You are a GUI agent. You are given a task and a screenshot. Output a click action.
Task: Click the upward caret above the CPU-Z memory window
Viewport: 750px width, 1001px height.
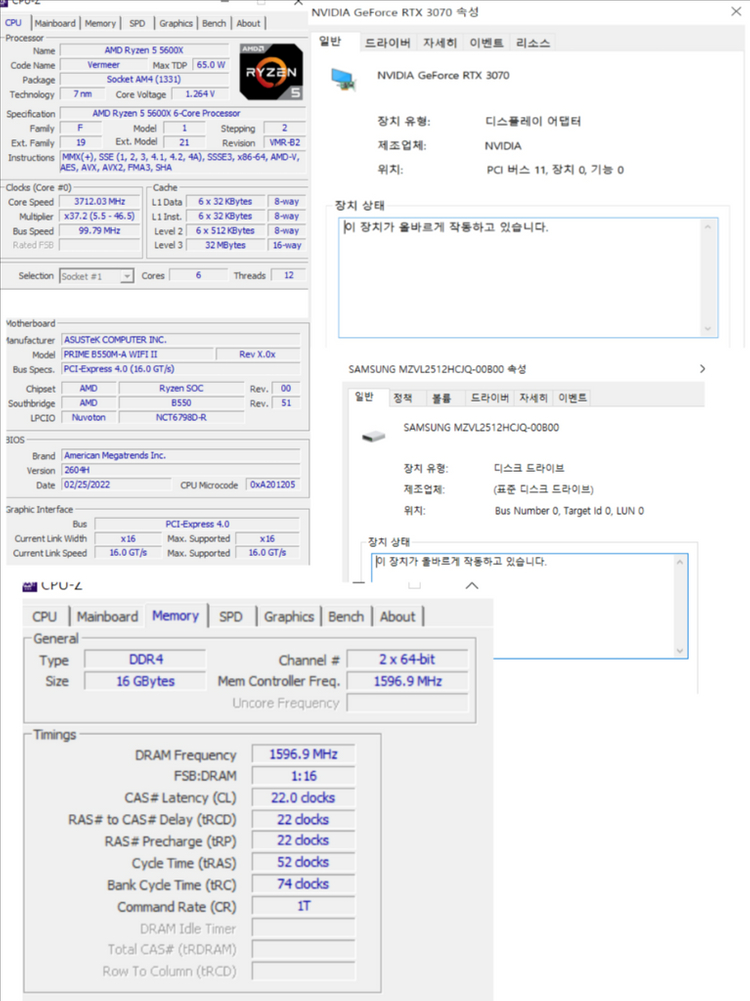point(472,585)
